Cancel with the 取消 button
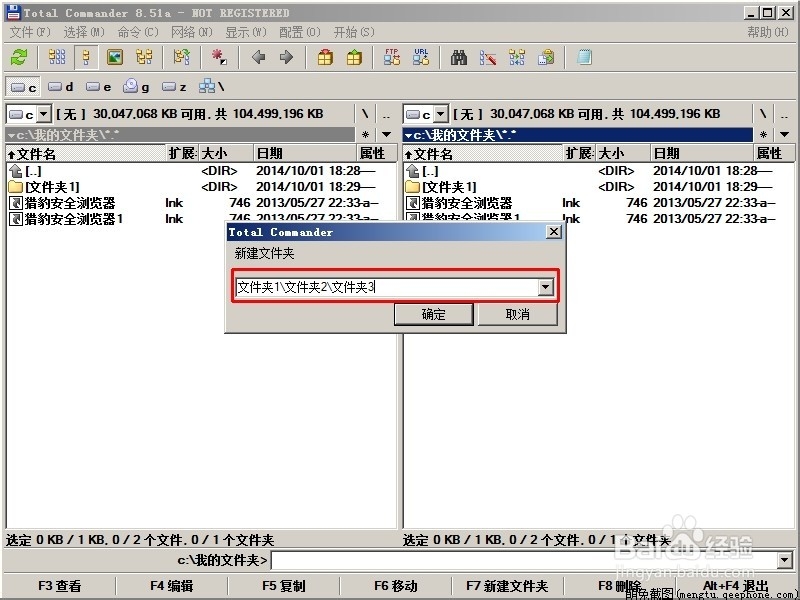Image resolution: width=800 pixels, height=600 pixels. pyautogui.click(x=517, y=314)
